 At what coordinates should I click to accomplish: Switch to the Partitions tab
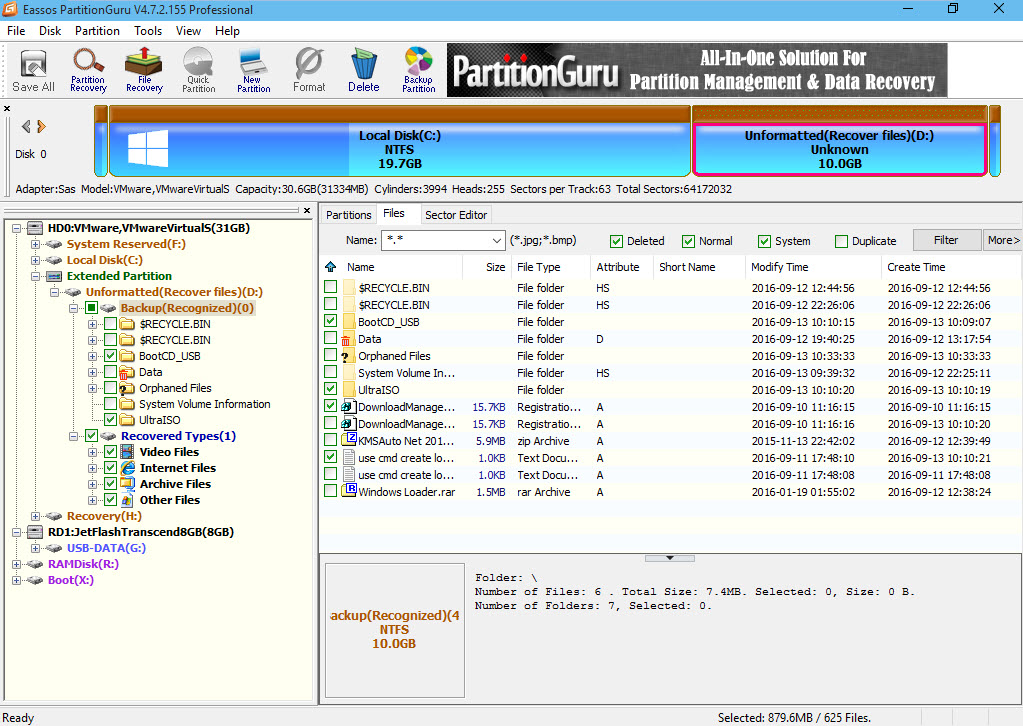pos(348,215)
